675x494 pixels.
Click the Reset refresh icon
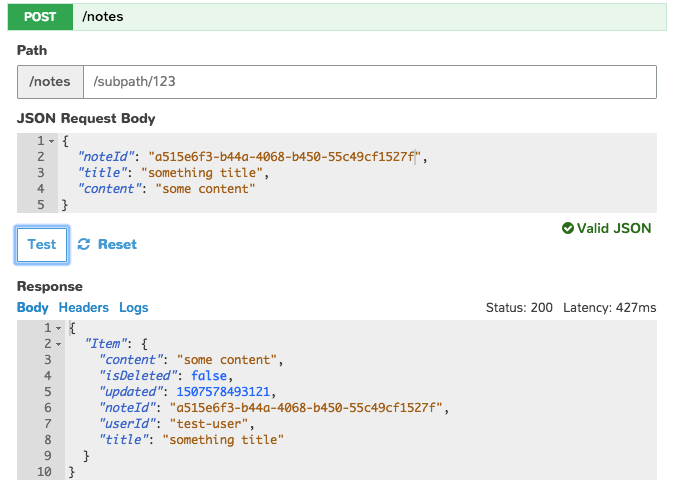pos(84,245)
